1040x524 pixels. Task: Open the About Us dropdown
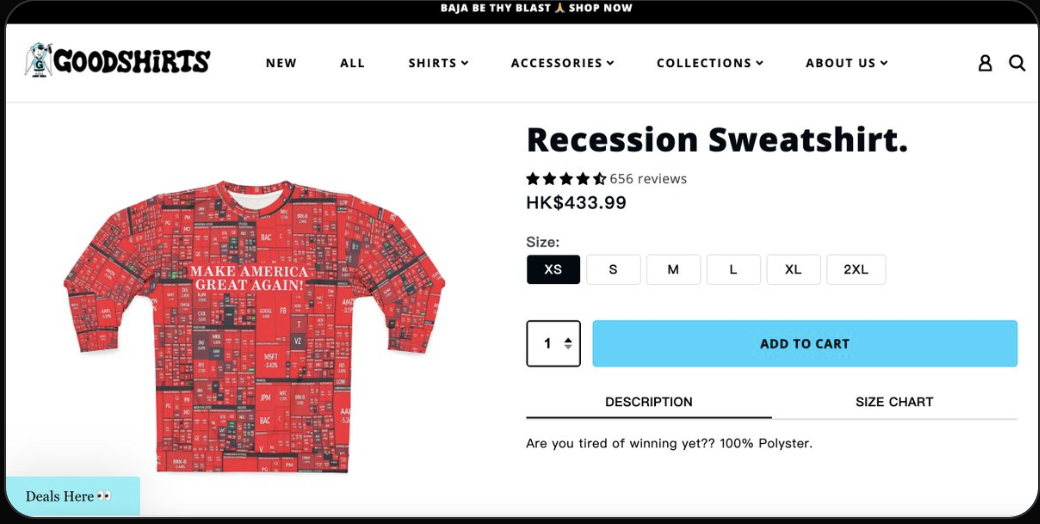[846, 63]
